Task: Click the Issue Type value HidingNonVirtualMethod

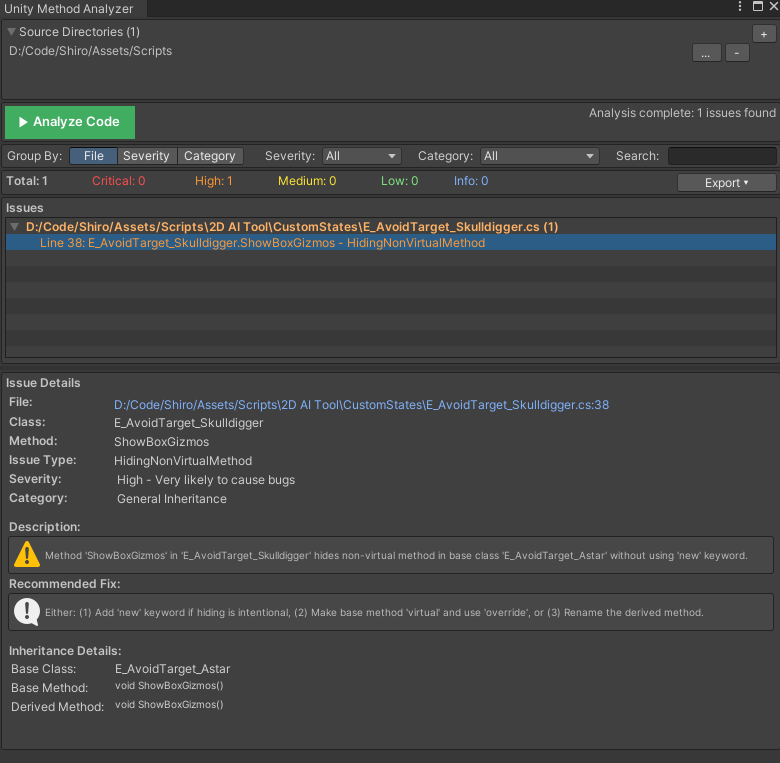Action: [183, 461]
